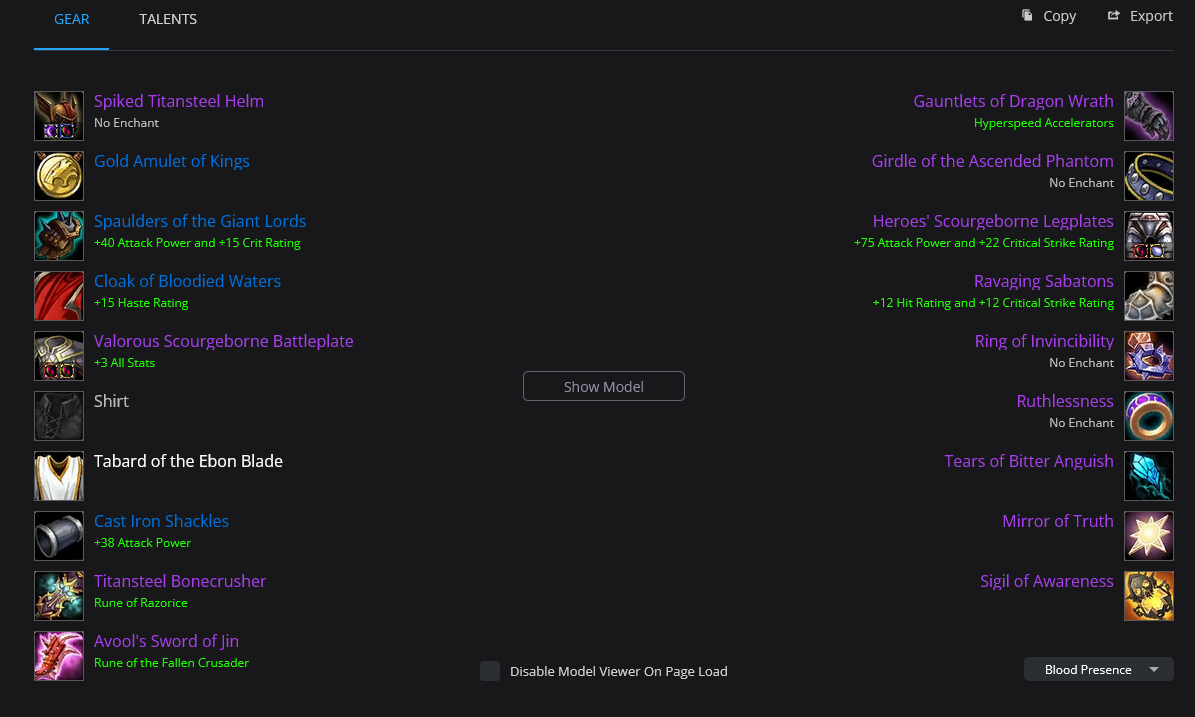Click the Gold Amulet of Kings icon
This screenshot has width=1195, height=717.
pos(59,176)
